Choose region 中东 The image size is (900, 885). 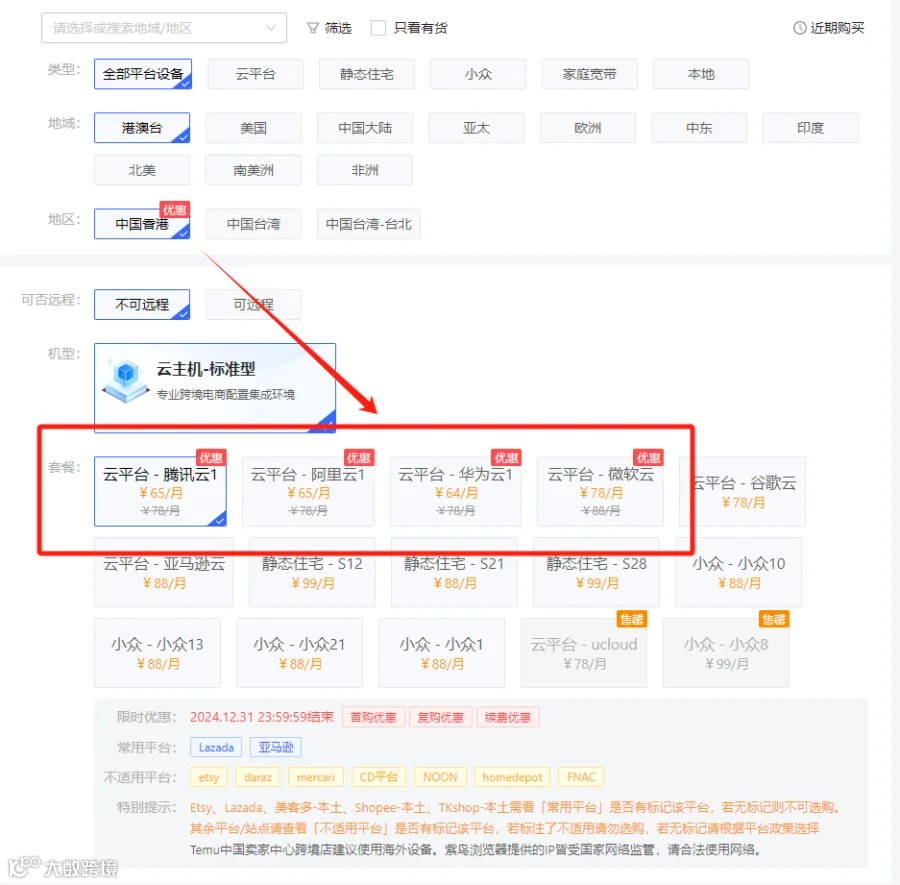pyautogui.click(x=699, y=127)
